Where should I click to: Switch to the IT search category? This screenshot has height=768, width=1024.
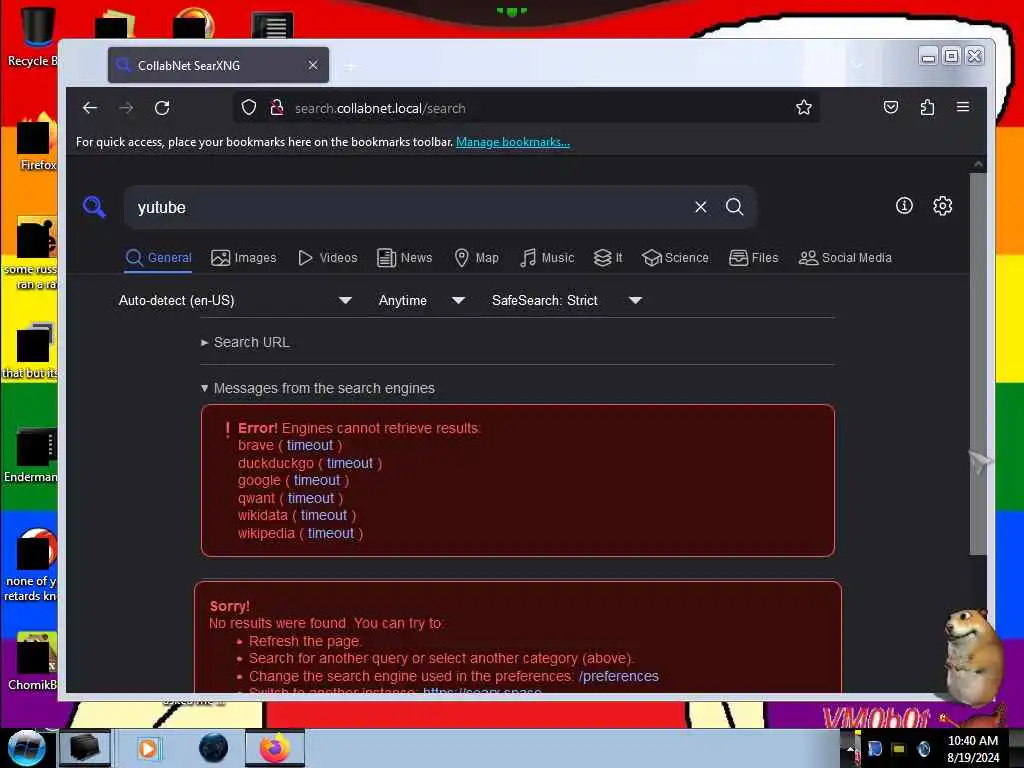pos(608,258)
